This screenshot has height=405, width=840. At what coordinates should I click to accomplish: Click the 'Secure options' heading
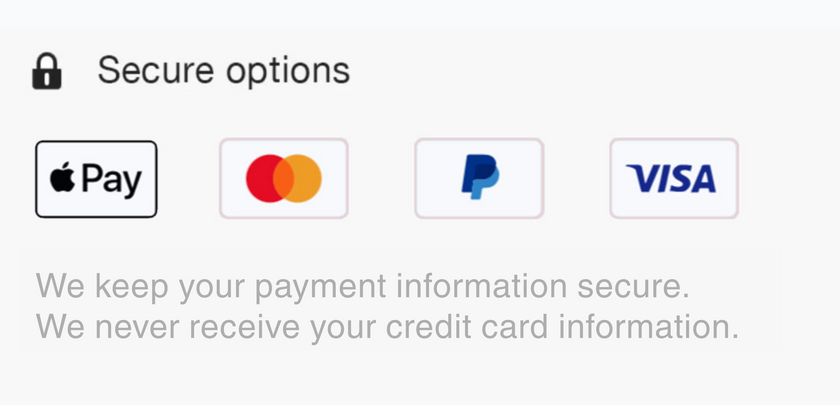coord(223,71)
